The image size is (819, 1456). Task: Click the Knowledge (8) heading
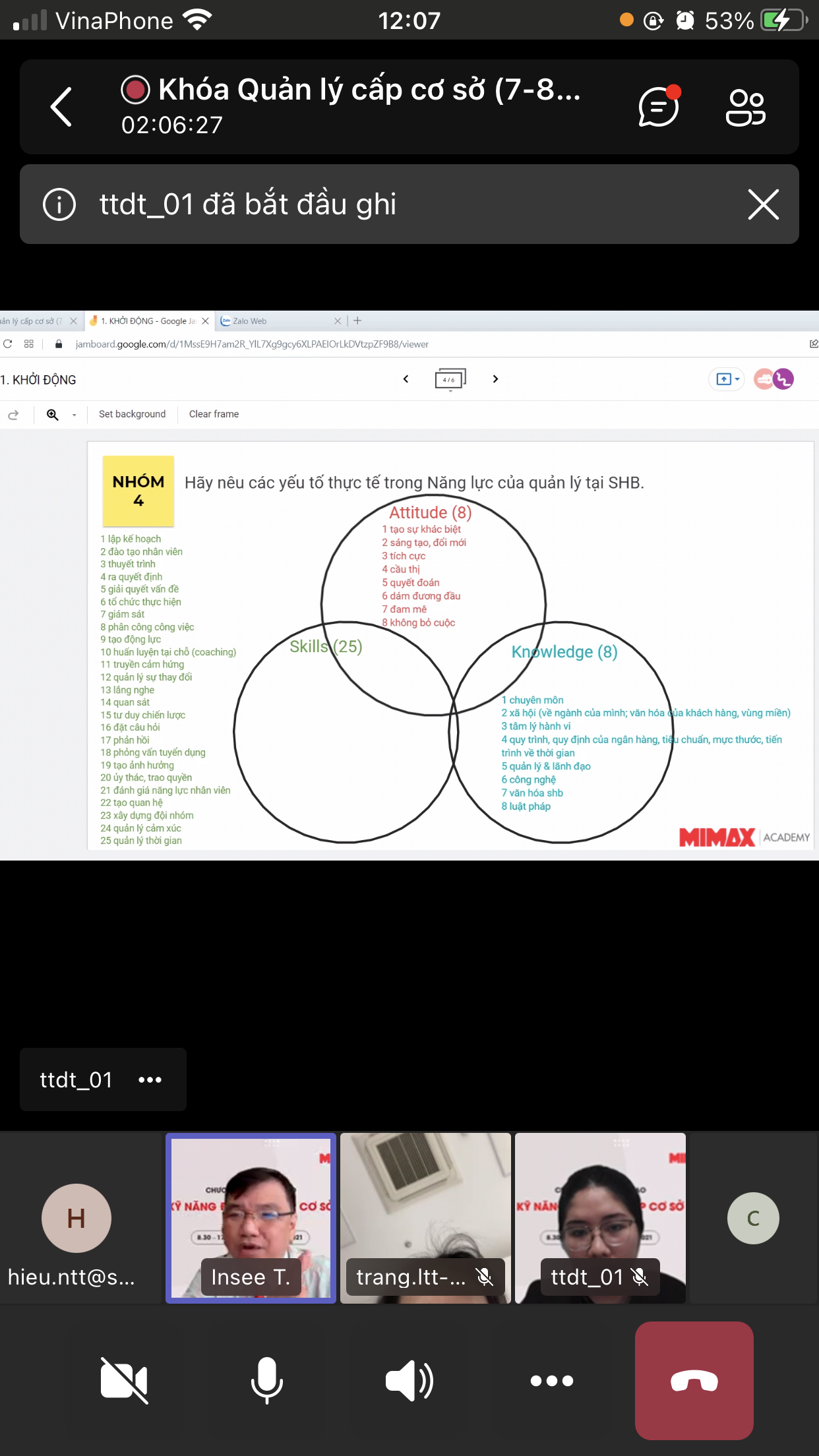coord(564,652)
